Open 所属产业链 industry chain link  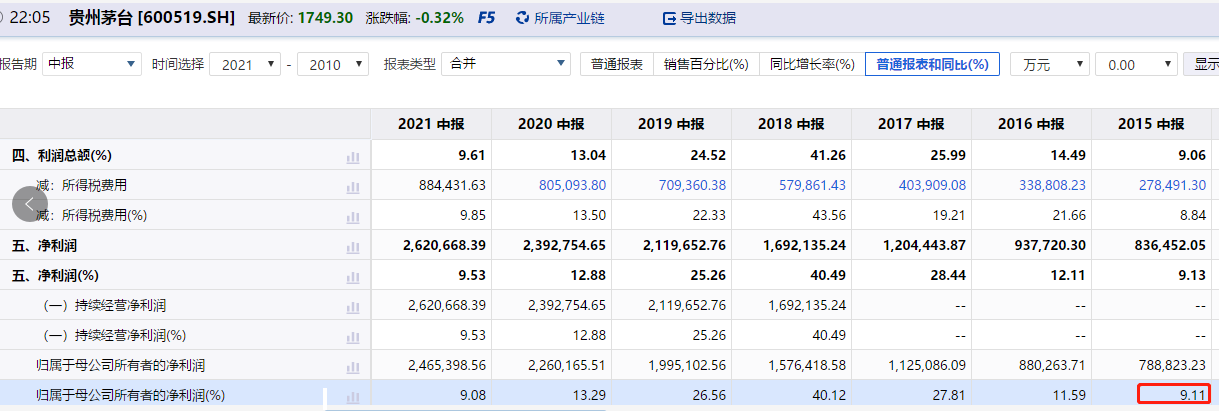click(559, 18)
